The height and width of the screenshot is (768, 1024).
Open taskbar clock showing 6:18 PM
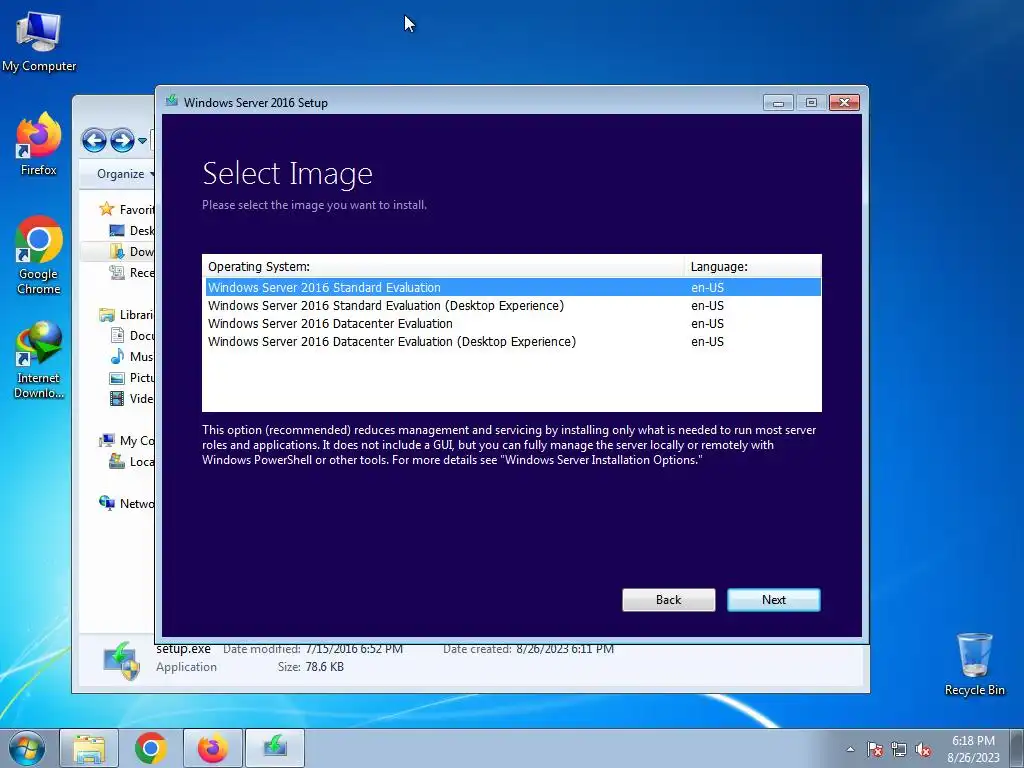pyautogui.click(x=973, y=749)
